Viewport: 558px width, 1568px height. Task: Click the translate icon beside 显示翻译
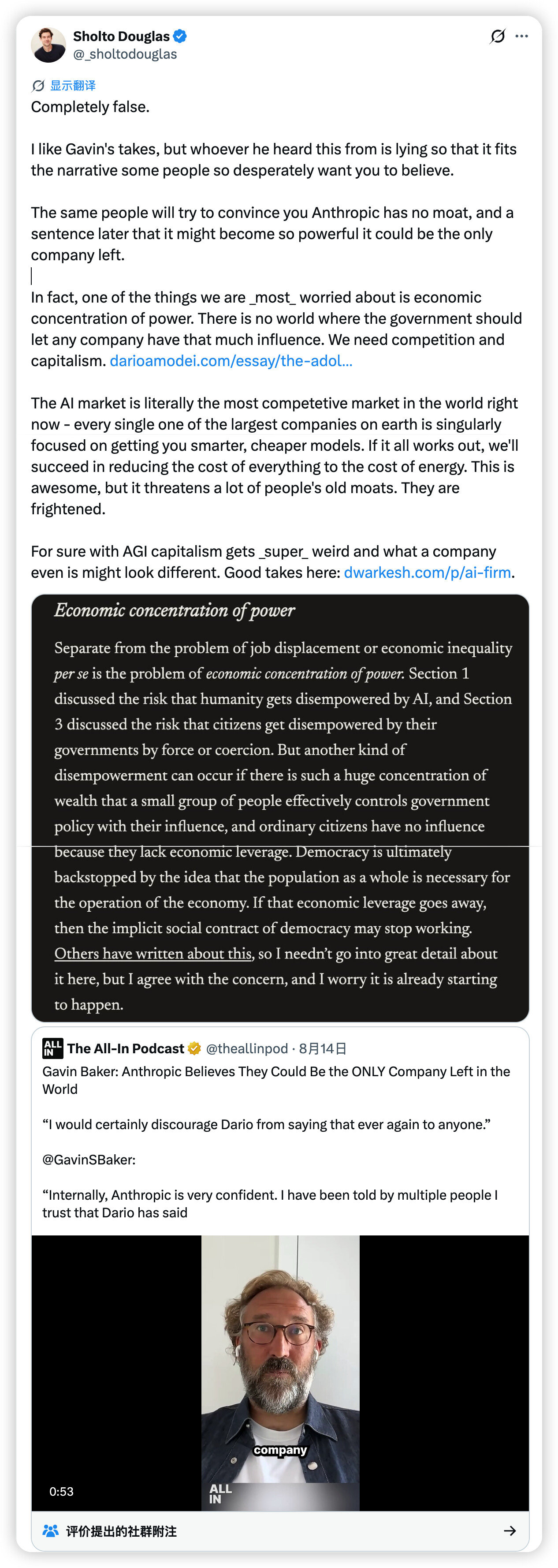[x=38, y=86]
